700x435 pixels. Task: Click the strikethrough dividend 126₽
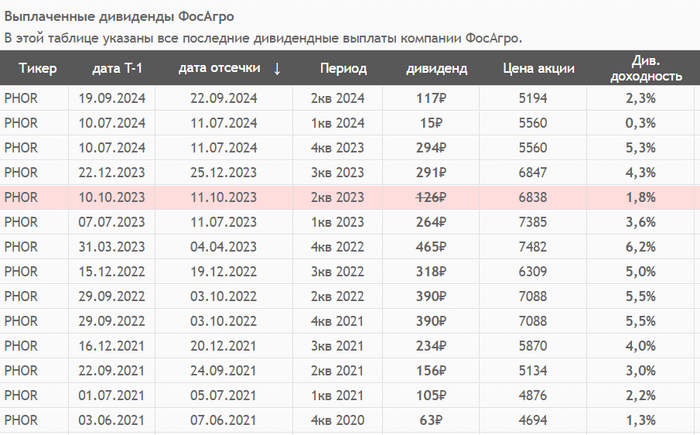[431, 197]
